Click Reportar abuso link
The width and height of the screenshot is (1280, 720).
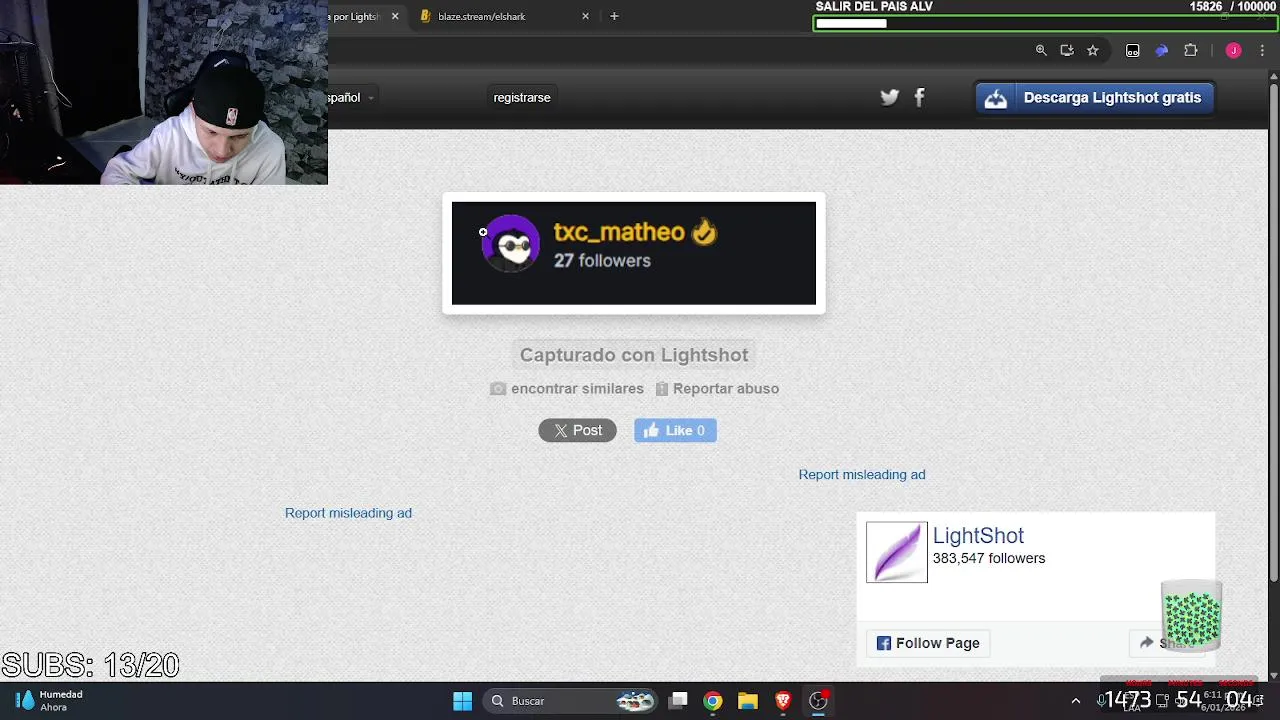[717, 388]
